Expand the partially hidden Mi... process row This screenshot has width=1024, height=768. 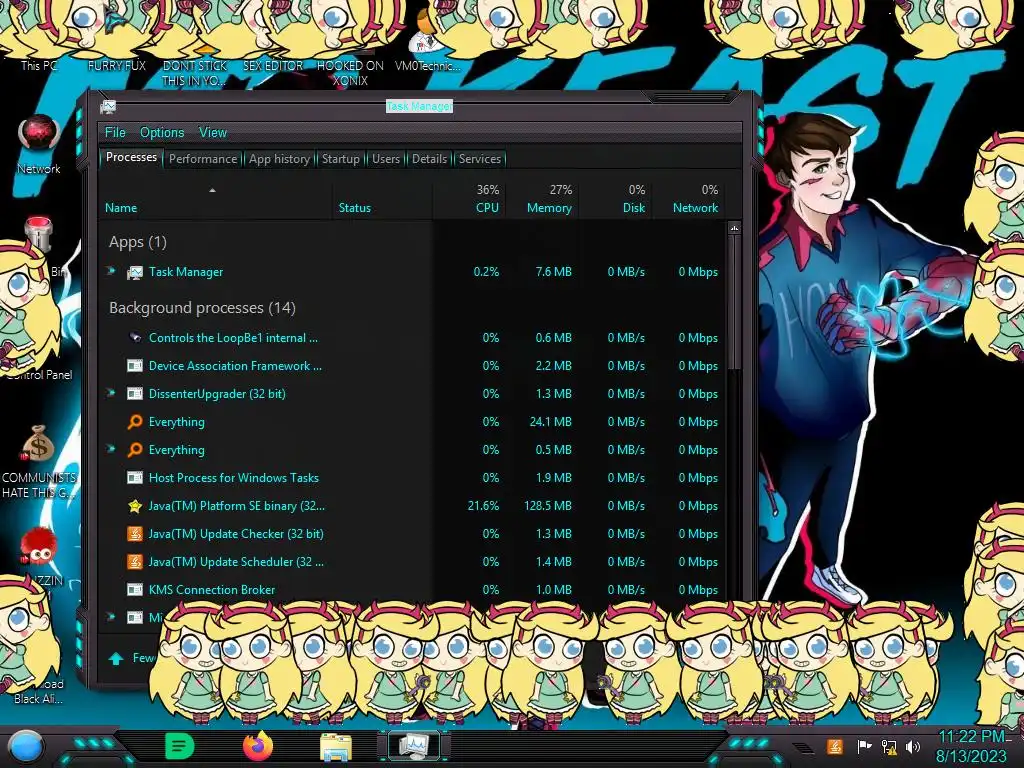pos(111,616)
